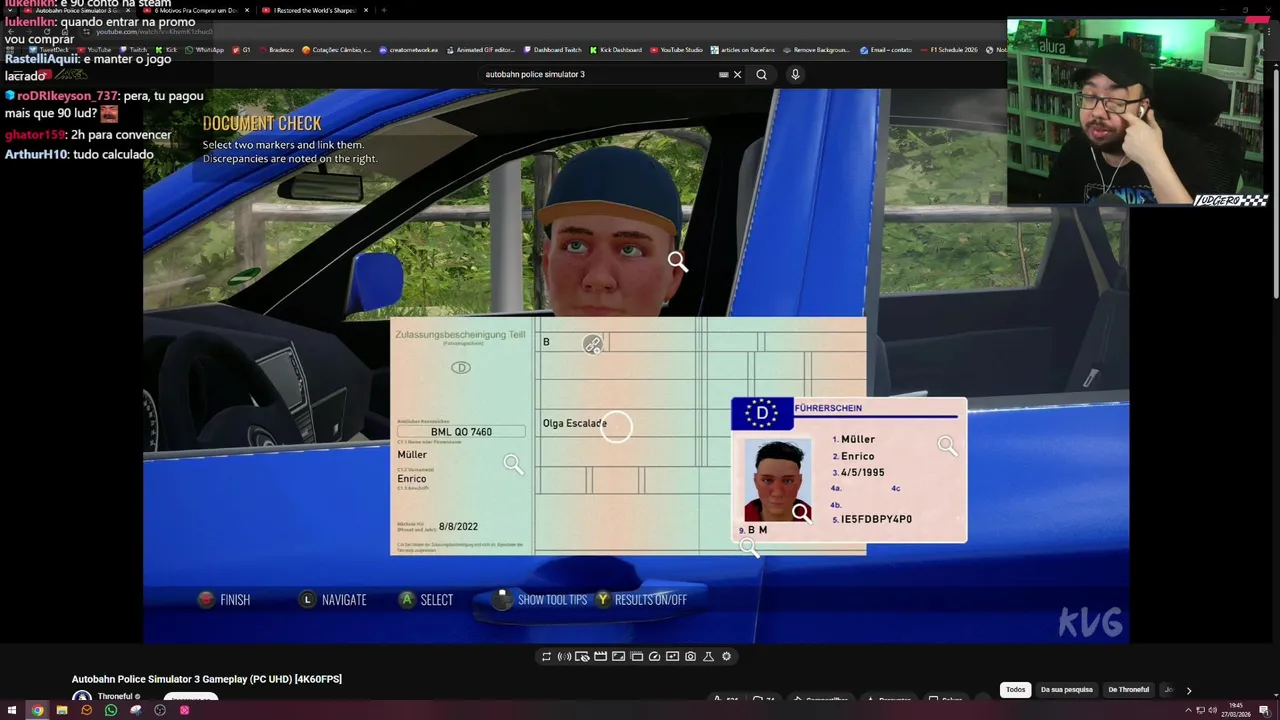Viewport: 1280px width, 720px height.
Task: Clear the YouTube search query
Action: coord(738,74)
